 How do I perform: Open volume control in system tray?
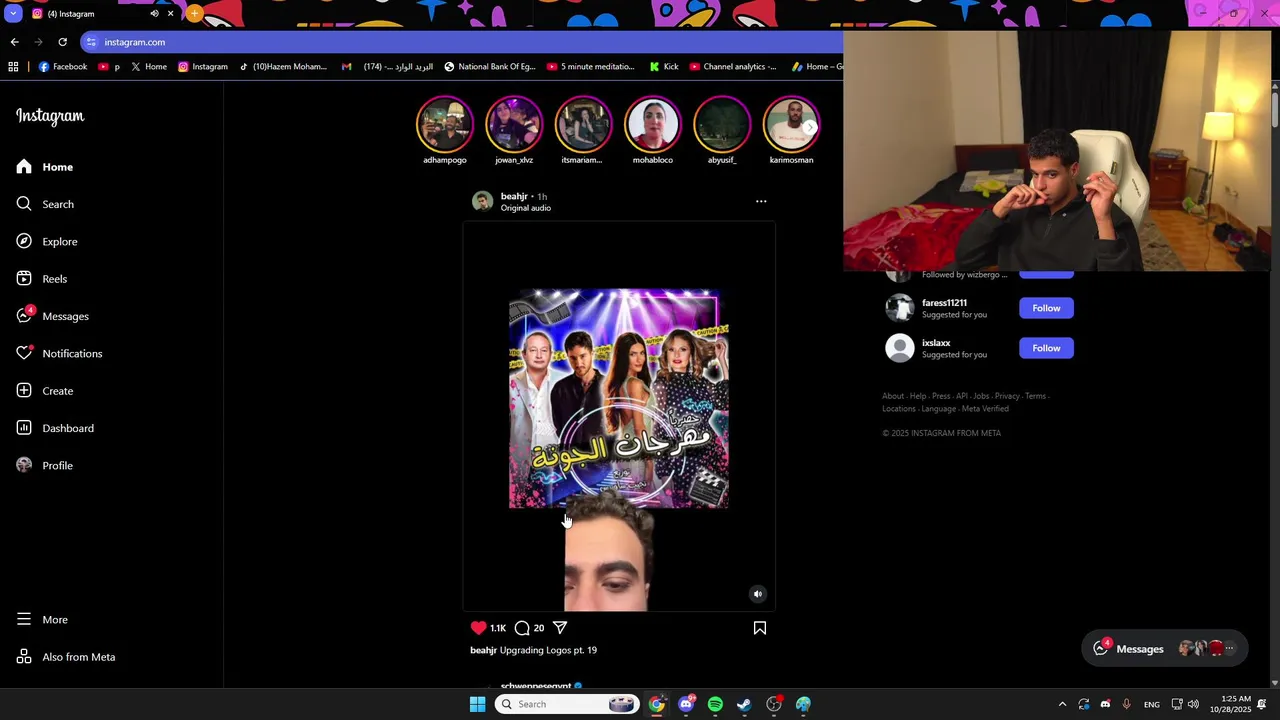(1193, 704)
